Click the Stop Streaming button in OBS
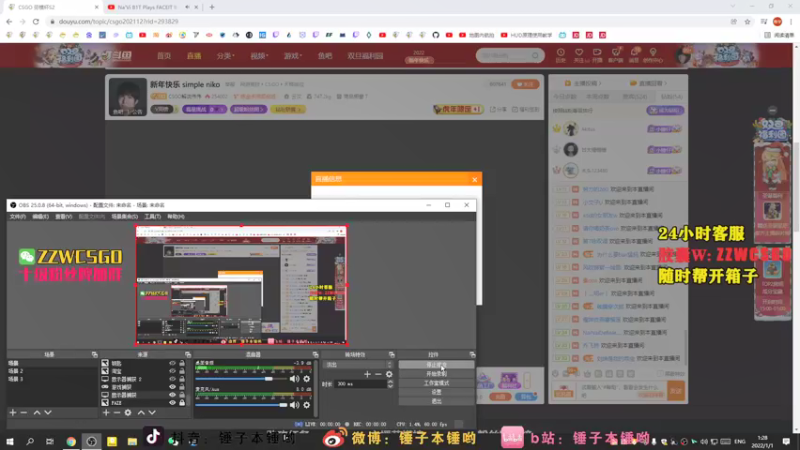The image size is (800, 450). click(436, 365)
